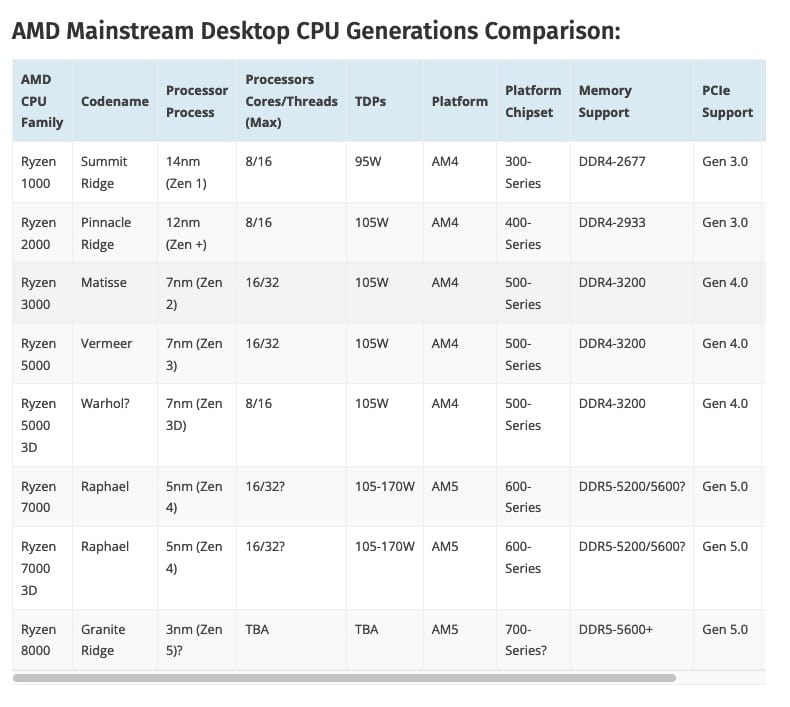The width and height of the screenshot is (790, 707).
Task: Click the 'Platform' column header
Action: point(459,101)
